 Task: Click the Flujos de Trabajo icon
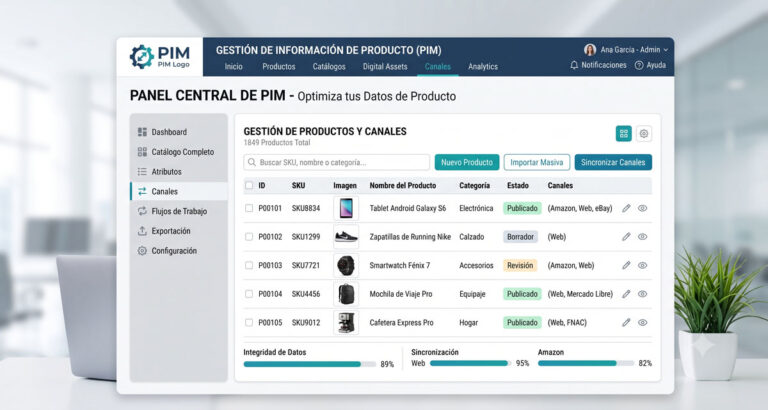[x=142, y=211]
